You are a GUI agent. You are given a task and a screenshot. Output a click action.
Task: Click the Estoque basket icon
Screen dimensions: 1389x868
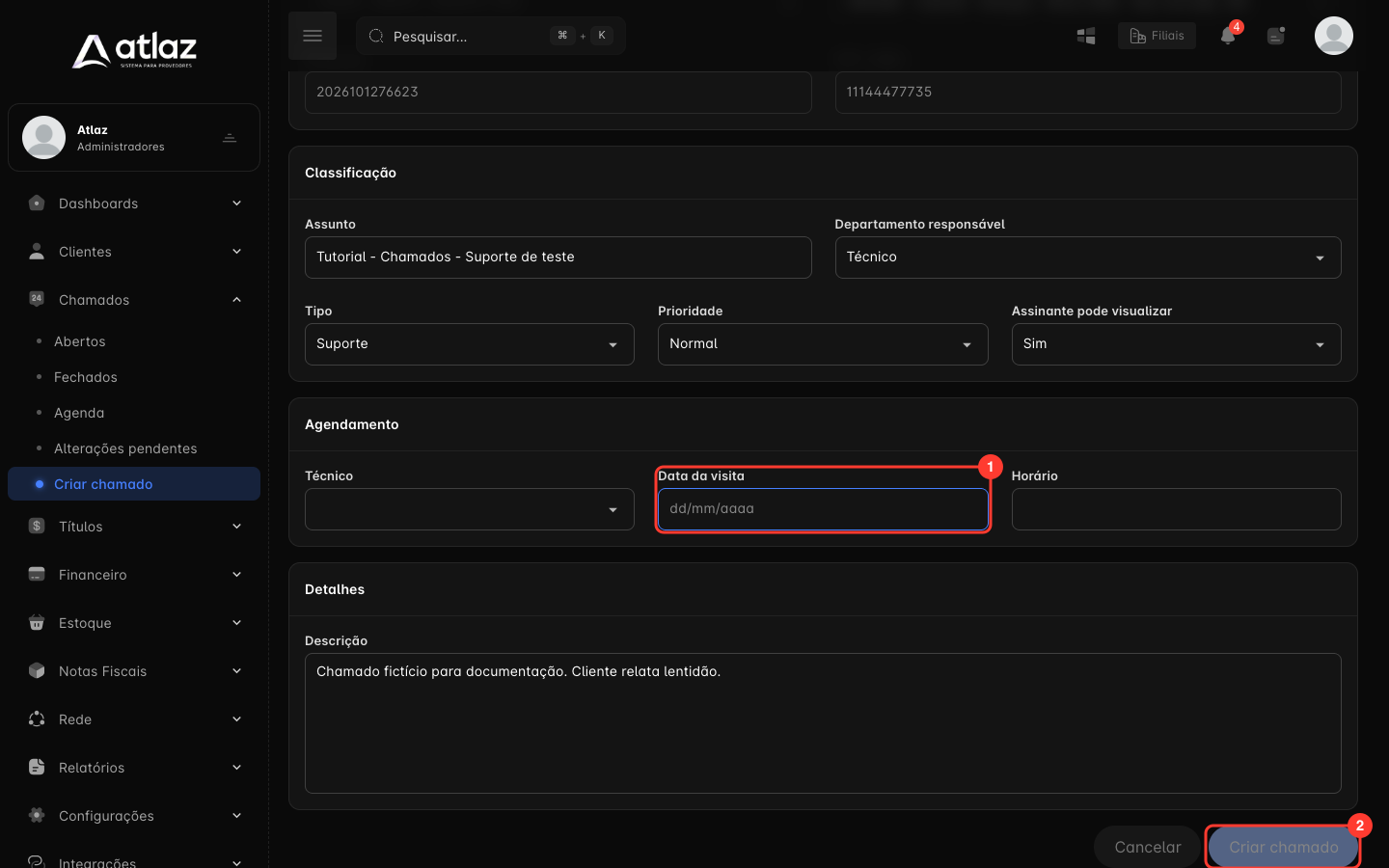tap(37, 623)
